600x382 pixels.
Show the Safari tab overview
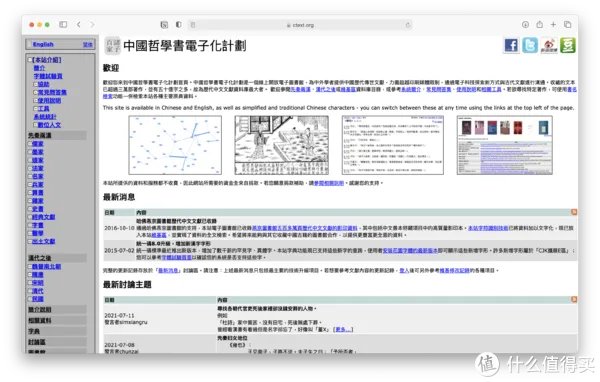point(567,24)
